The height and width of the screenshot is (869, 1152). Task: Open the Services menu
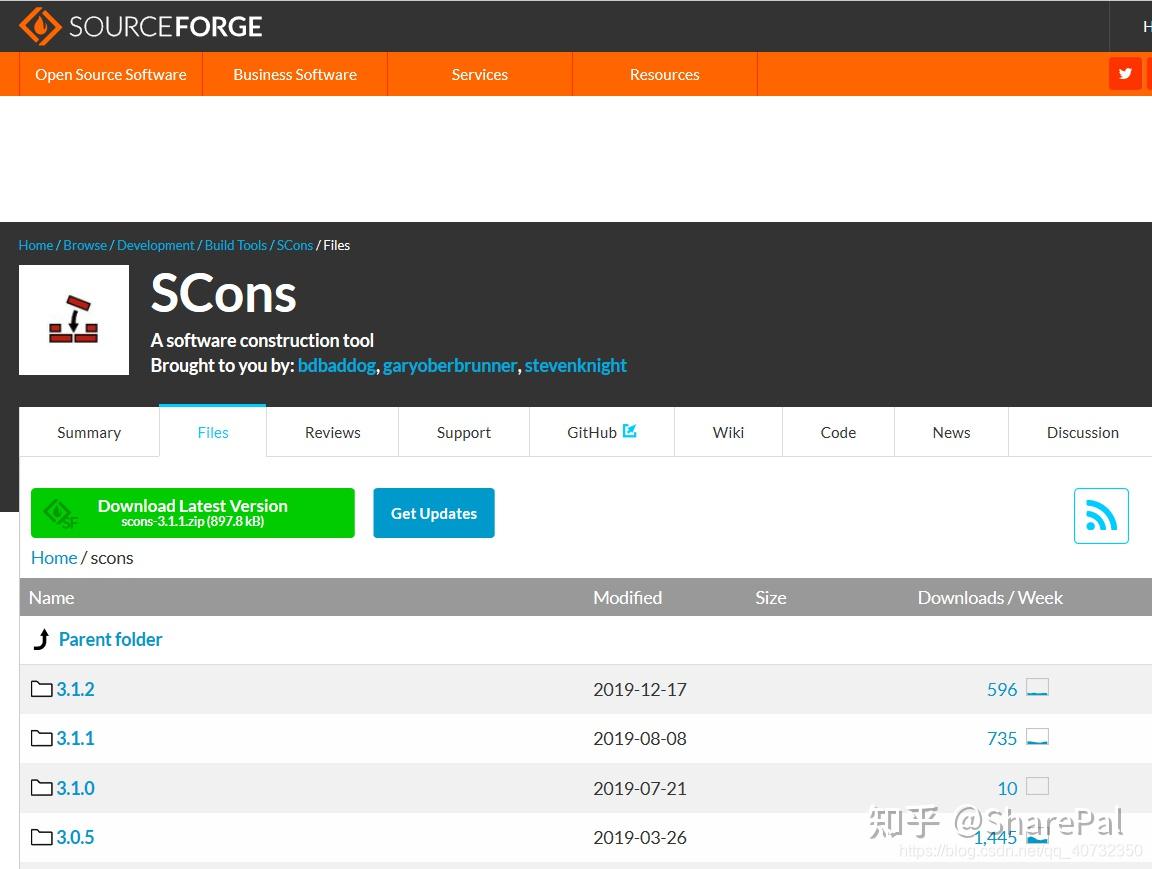coord(479,73)
